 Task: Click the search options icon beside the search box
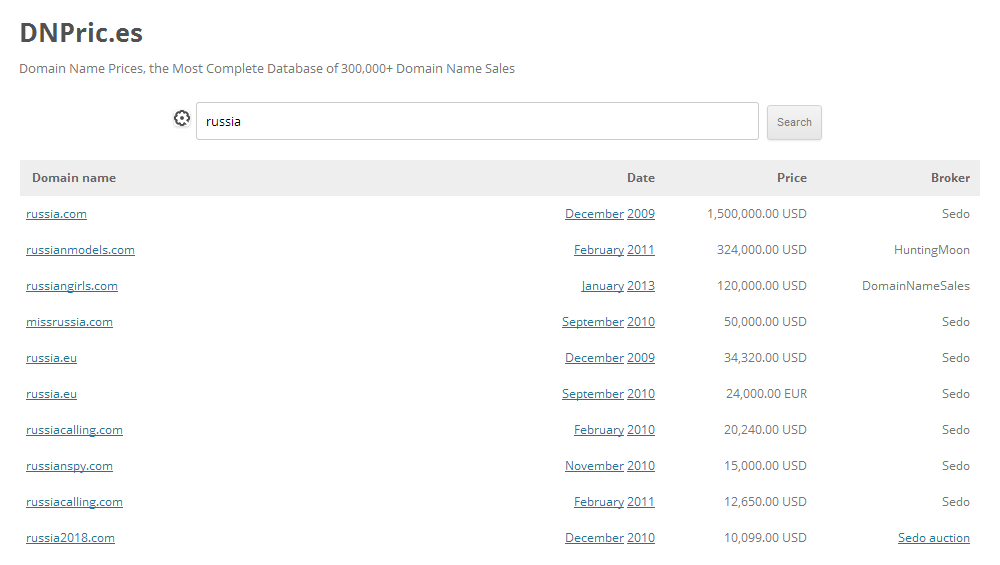[x=182, y=119]
